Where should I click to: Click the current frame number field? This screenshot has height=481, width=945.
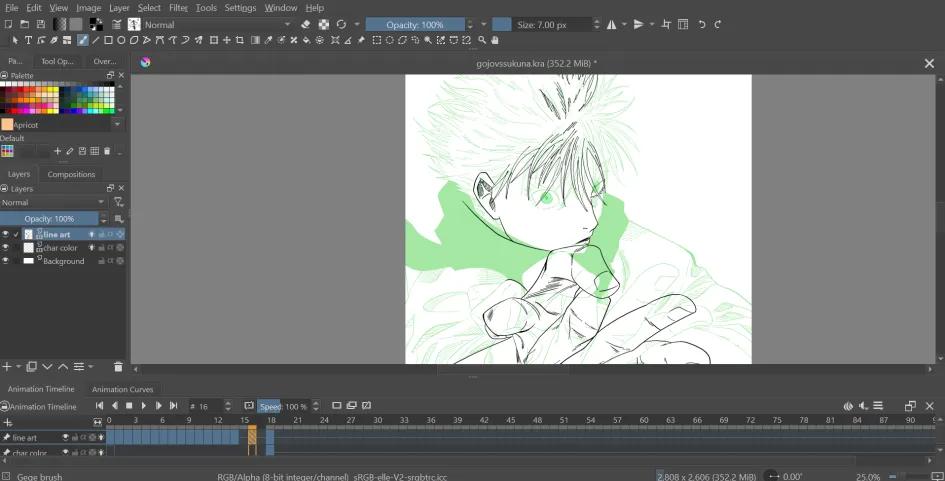pyautogui.click(x=205, y=406)
